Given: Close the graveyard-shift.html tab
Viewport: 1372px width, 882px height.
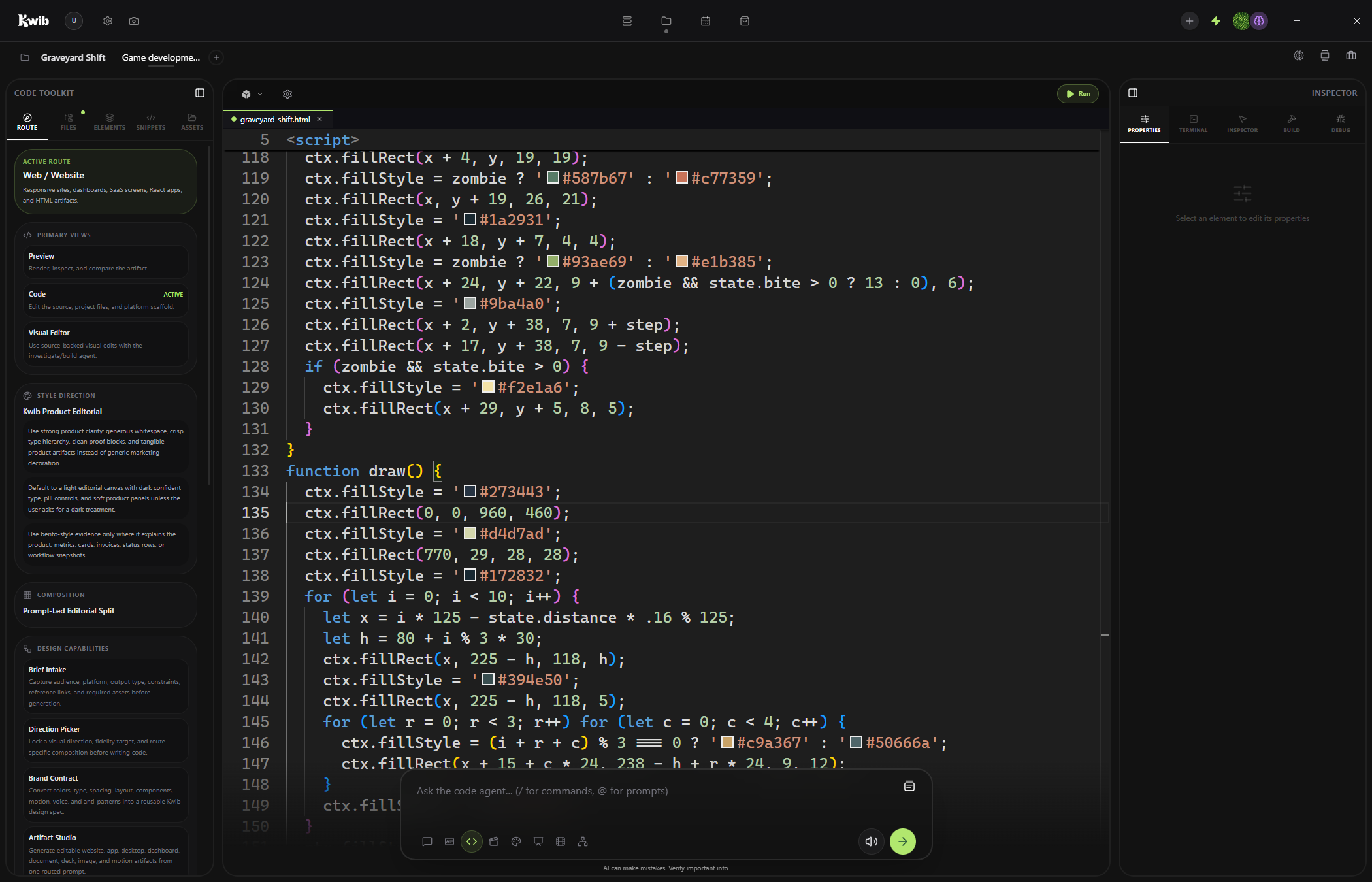Looking at the screenshot, I should (x=319, y=119).
